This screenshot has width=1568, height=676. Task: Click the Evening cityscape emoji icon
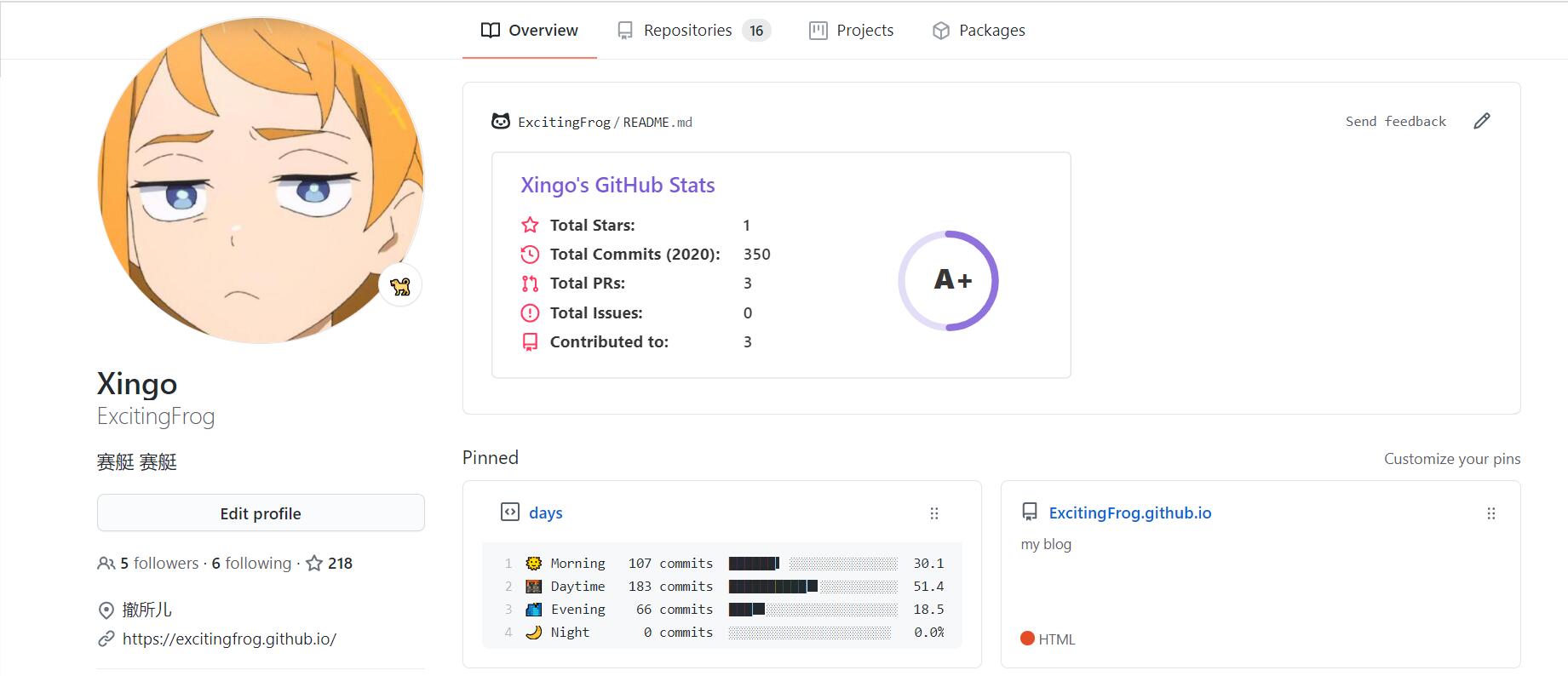click(x=533, y=609)
